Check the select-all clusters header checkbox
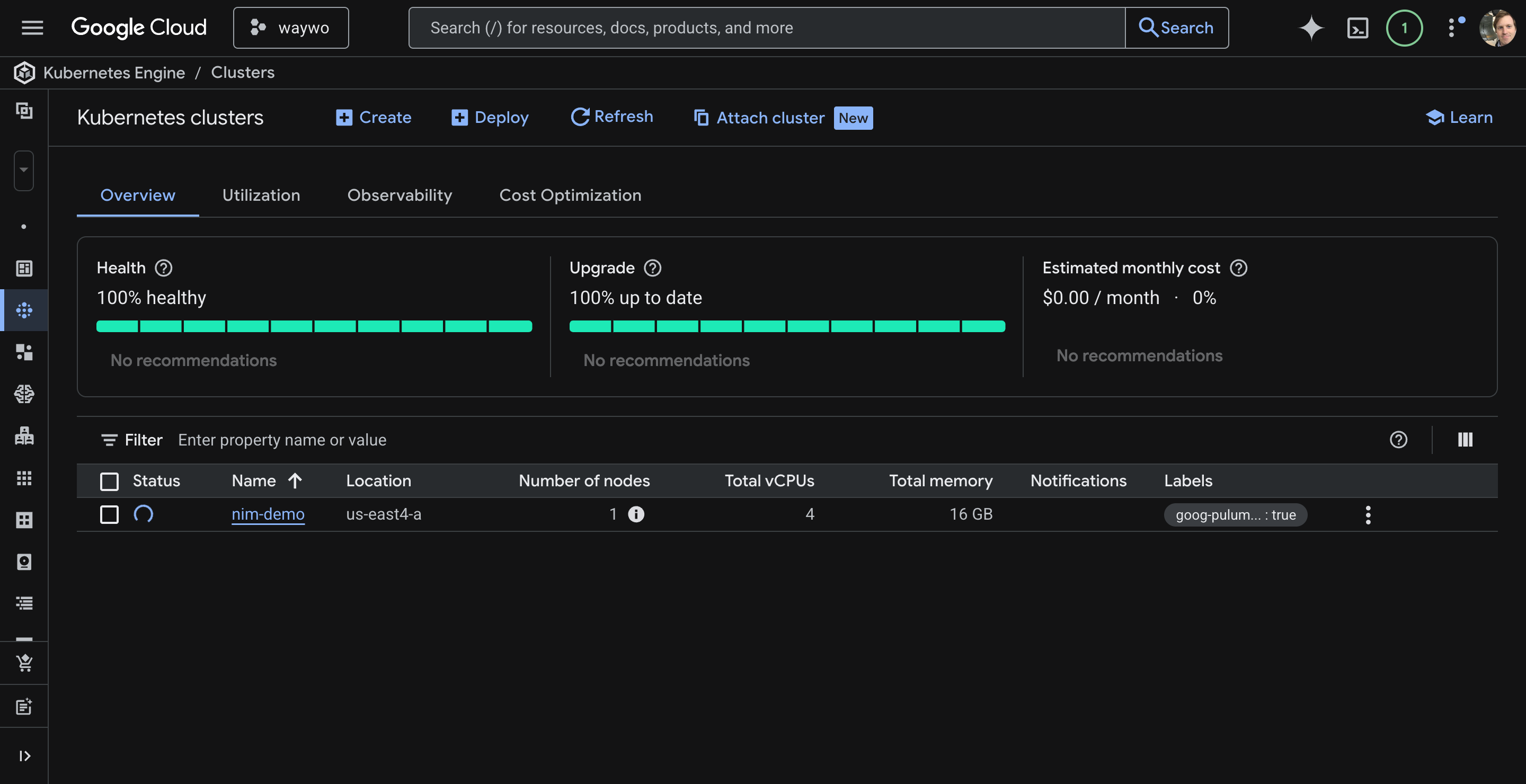1526x784 pixels. tap(109, 482)
